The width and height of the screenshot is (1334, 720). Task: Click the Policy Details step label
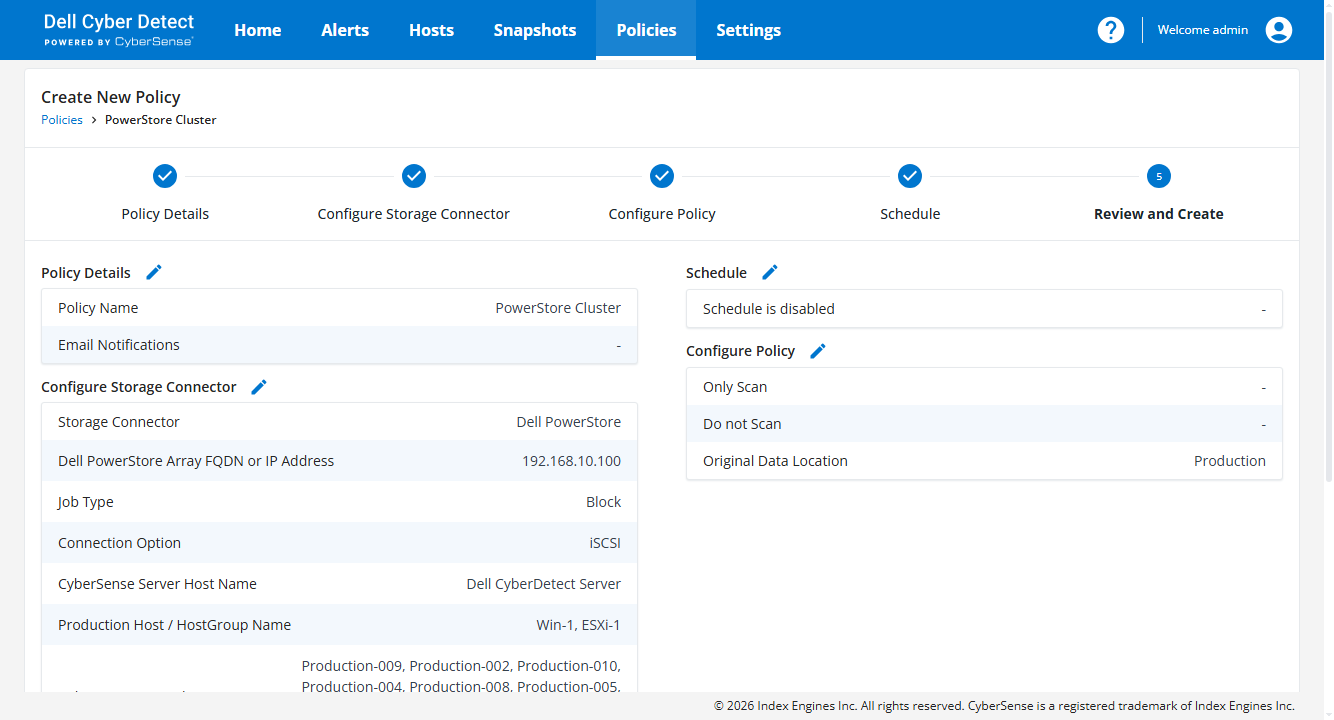click(165, 214)
